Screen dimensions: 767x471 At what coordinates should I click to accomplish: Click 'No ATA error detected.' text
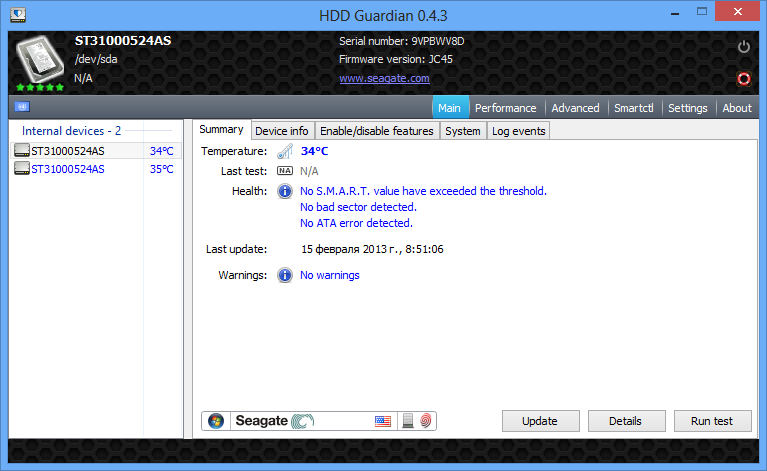tap(357, 223)
